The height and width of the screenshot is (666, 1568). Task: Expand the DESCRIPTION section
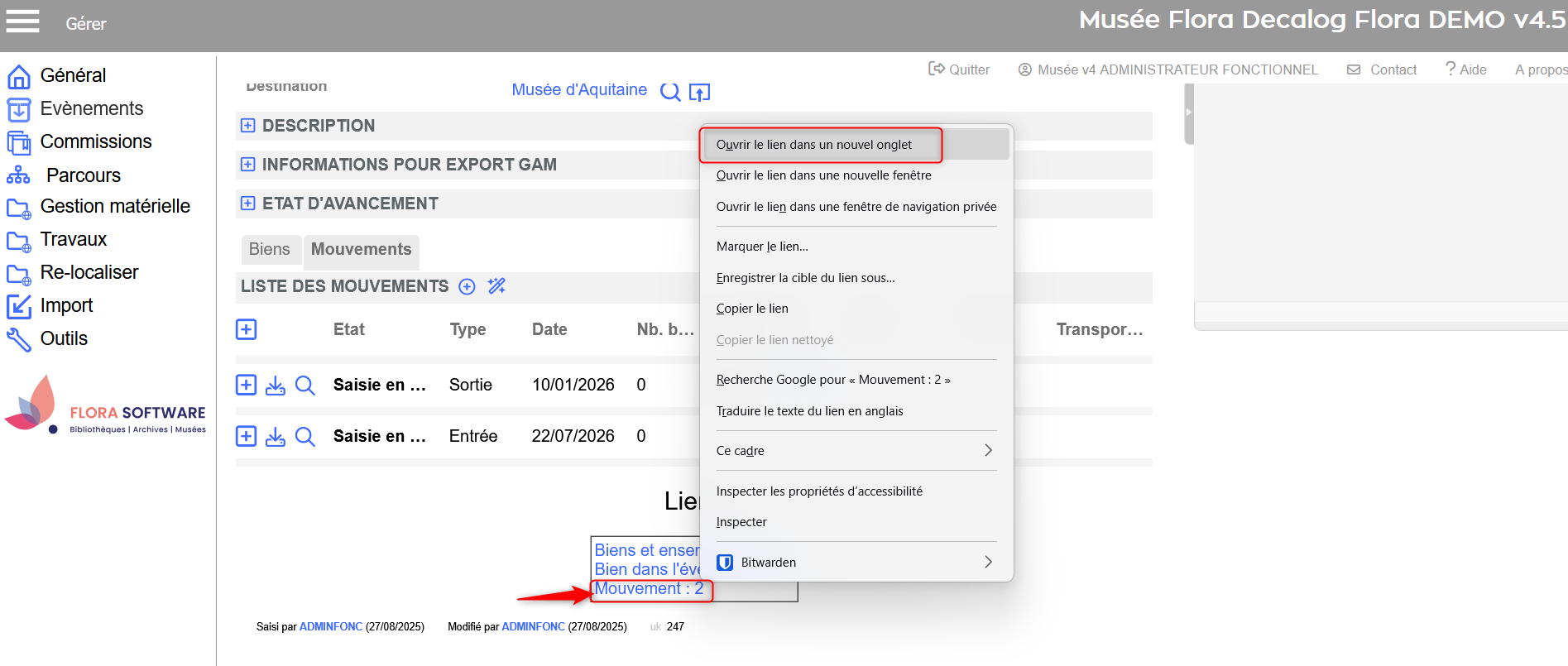coord(247,126)
